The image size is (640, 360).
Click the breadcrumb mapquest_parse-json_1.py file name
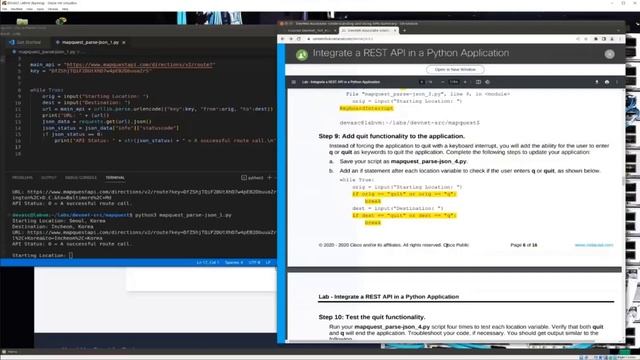[47, 52]
